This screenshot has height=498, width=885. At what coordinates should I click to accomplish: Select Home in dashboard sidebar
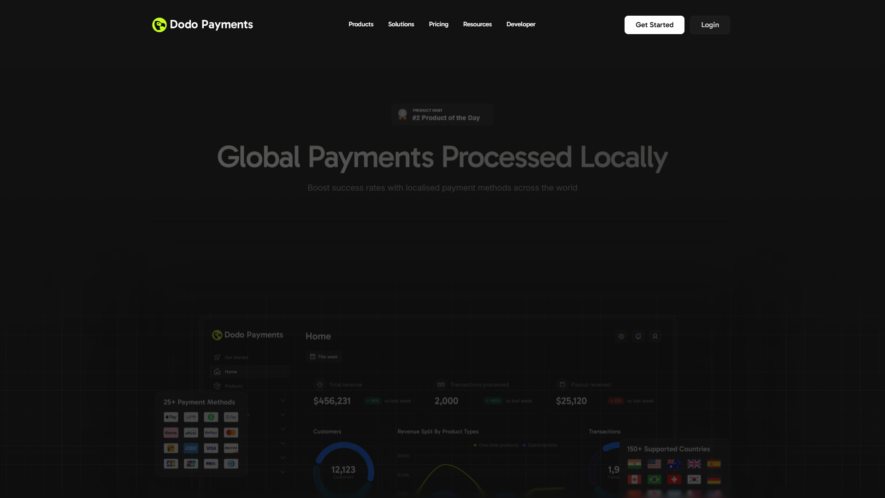(x=251, y=372)
